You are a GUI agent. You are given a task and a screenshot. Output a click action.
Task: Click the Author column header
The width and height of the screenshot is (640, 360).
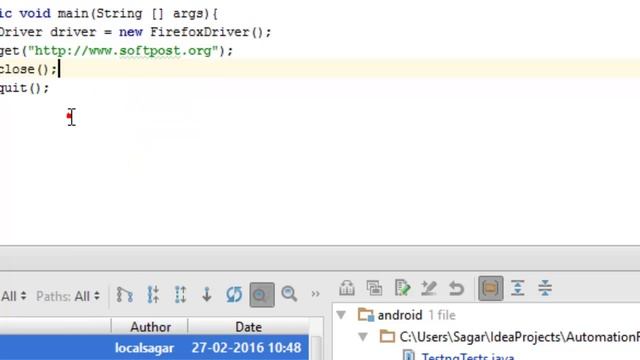tap(150, 327)
